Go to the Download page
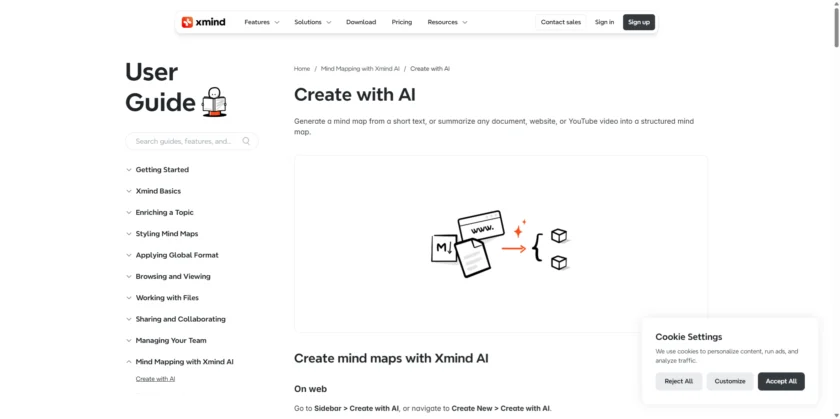This screenshot has width=840, height=419. tap(361, 22)
